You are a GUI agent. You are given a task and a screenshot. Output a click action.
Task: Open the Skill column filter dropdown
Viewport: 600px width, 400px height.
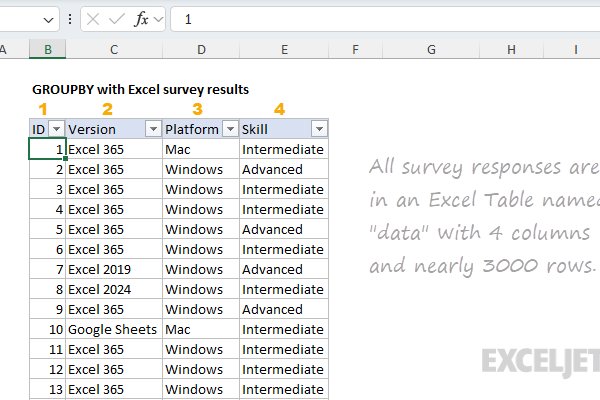(x=319, y=129)
